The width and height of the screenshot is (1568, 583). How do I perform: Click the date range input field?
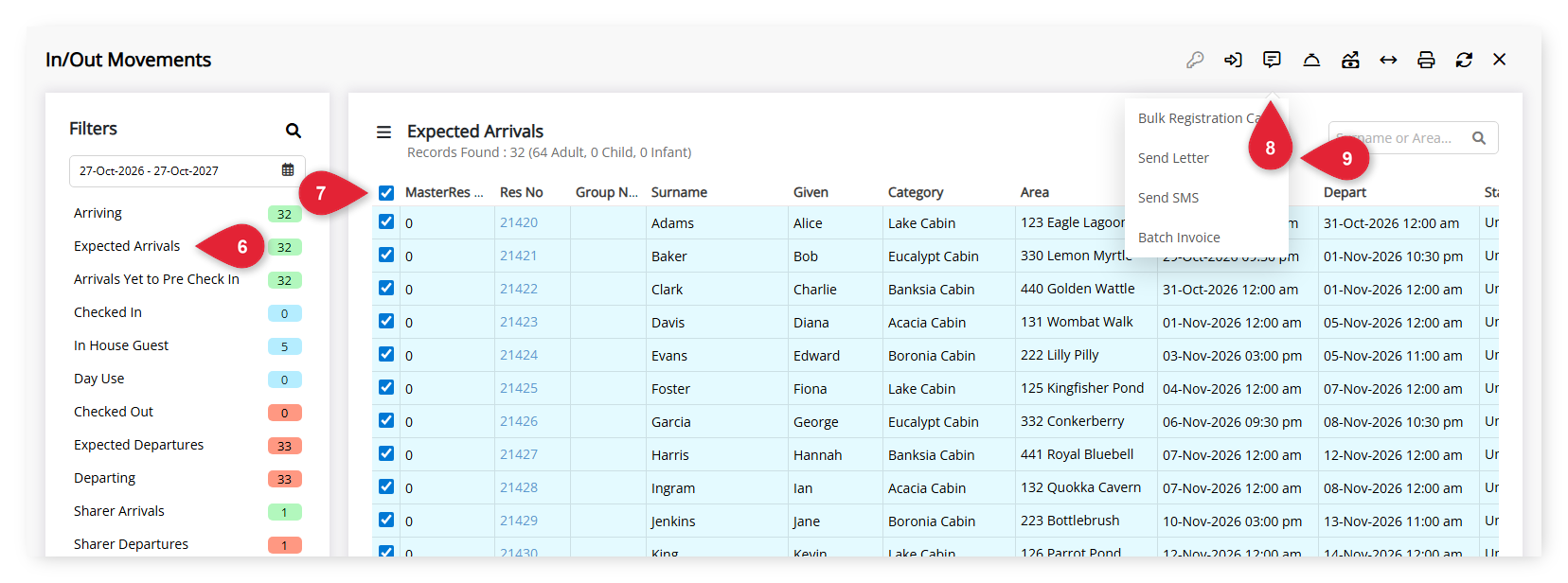pos(187,171)
